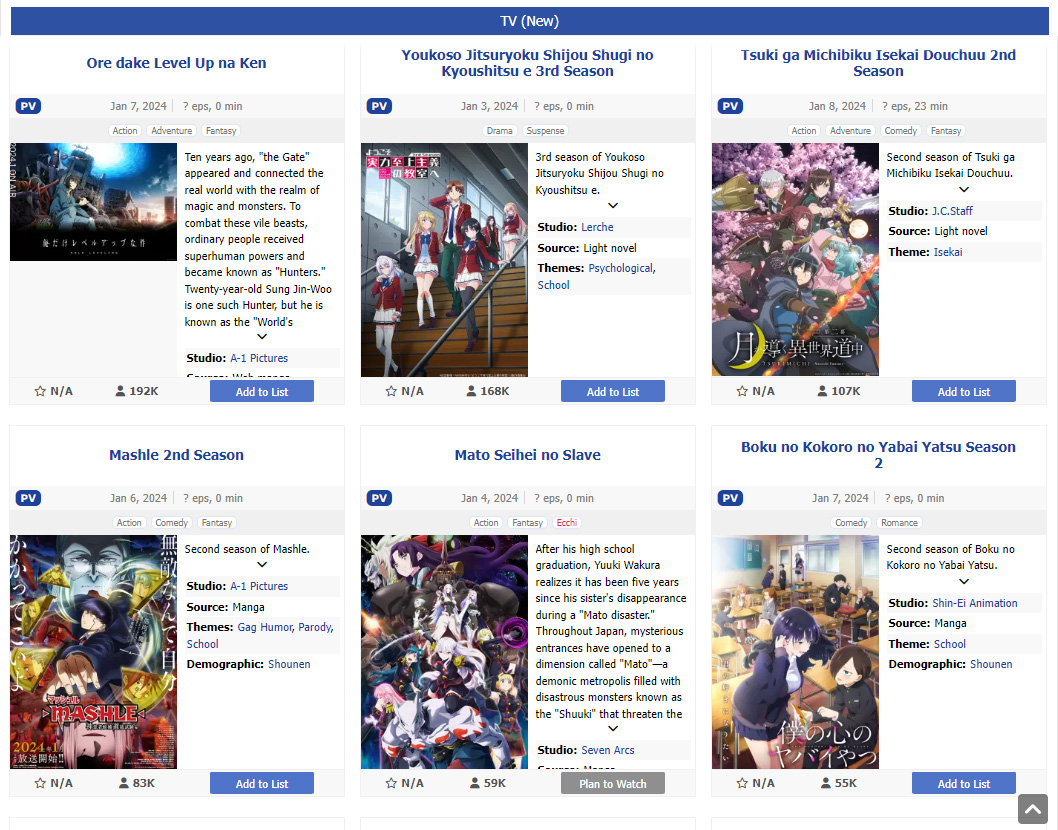Open the J.C.Staff studio link
Viewport: 1058px width, 830px height.
pos(952,211)
